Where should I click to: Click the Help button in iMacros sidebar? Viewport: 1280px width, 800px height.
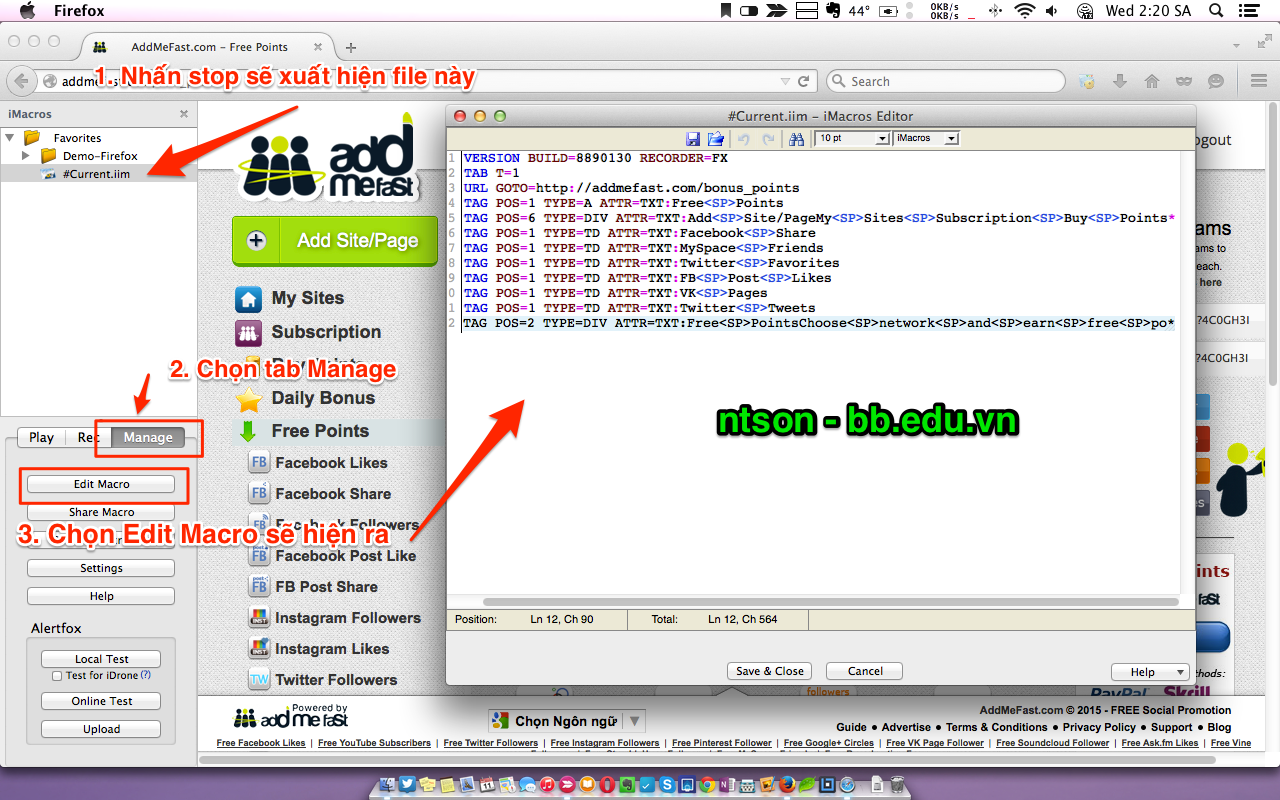(x=101, y=596)
